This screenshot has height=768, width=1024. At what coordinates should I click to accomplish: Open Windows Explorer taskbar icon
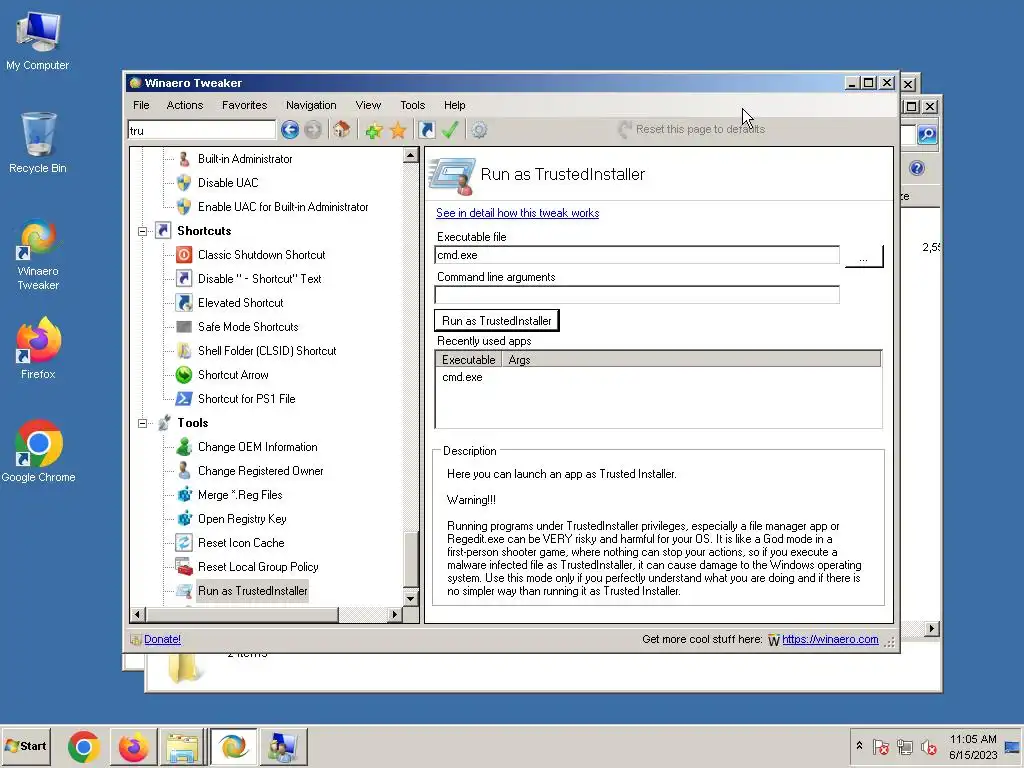[x=182, y=747]
